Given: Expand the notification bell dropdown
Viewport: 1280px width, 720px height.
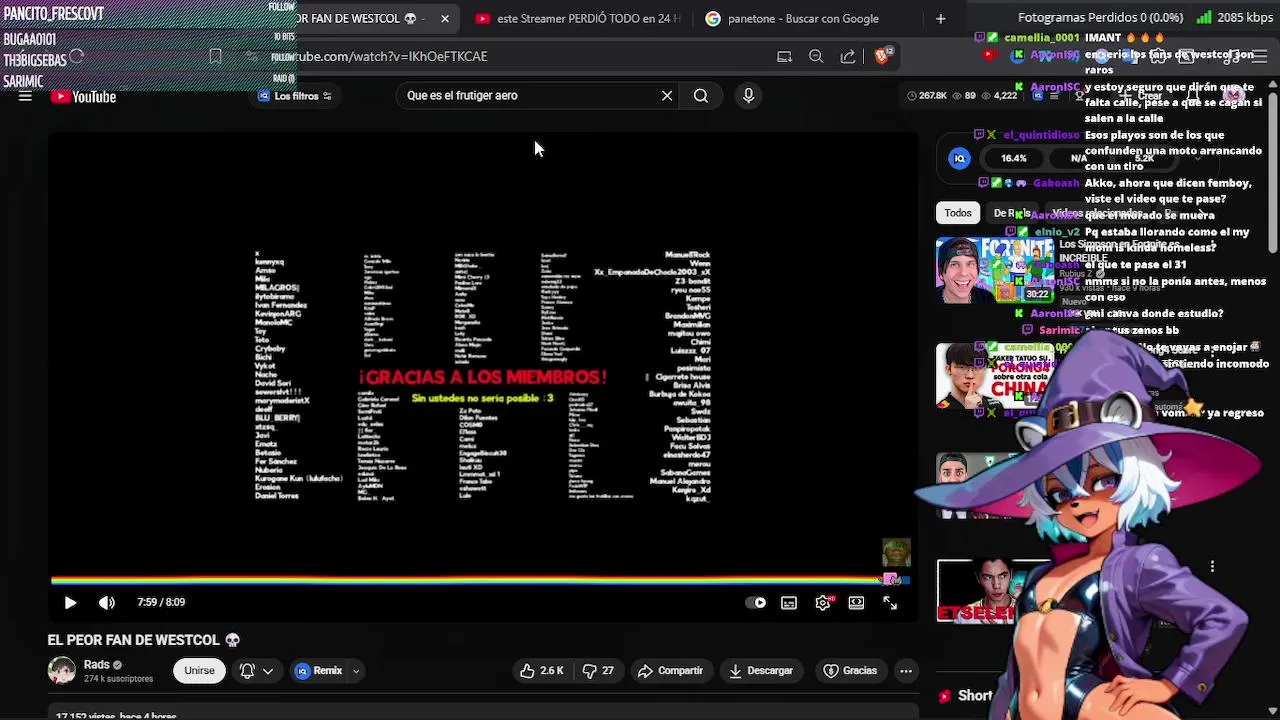Looking at the screenshot, I should (x=256, y=671).
